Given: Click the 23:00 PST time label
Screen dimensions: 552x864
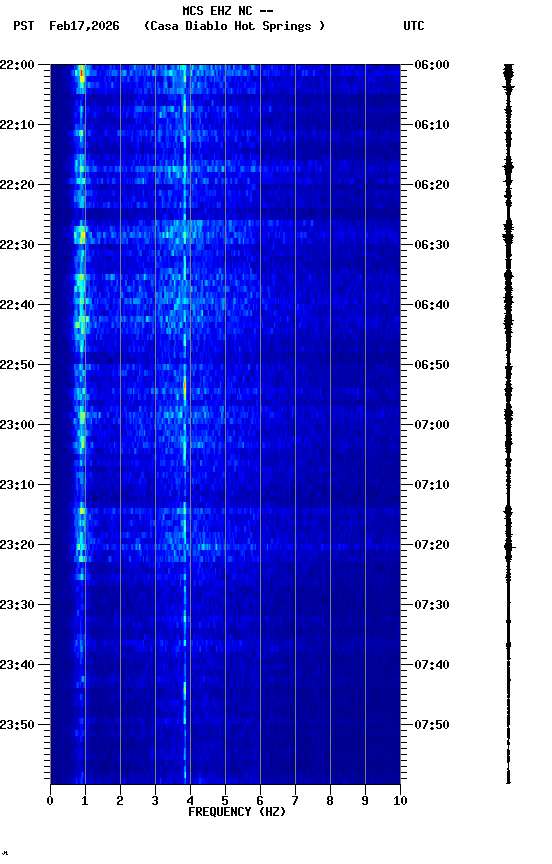Looking at the screenshot, I should [x=17, y=425].
